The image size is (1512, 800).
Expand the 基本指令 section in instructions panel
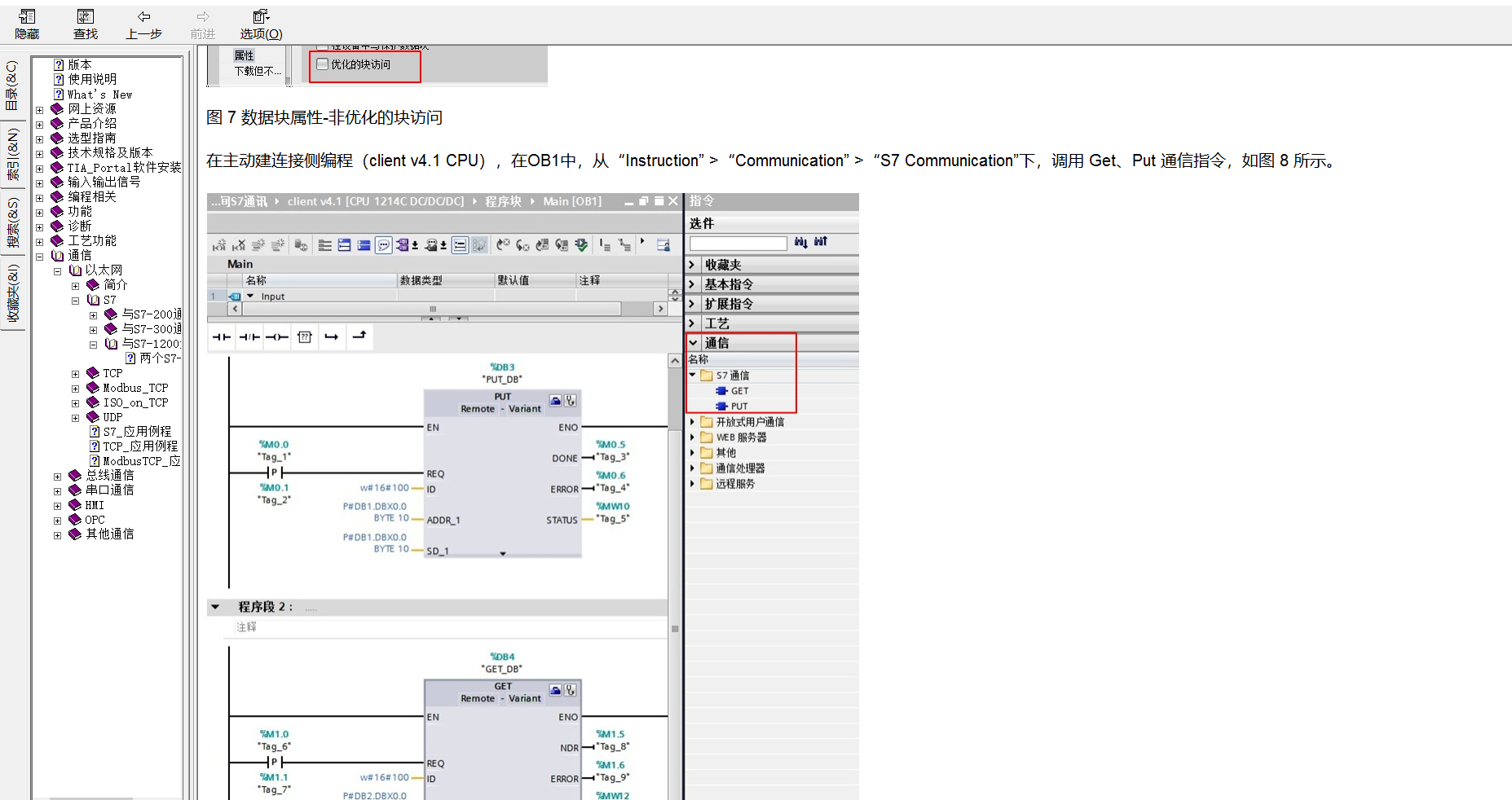[x=693, y=284]
